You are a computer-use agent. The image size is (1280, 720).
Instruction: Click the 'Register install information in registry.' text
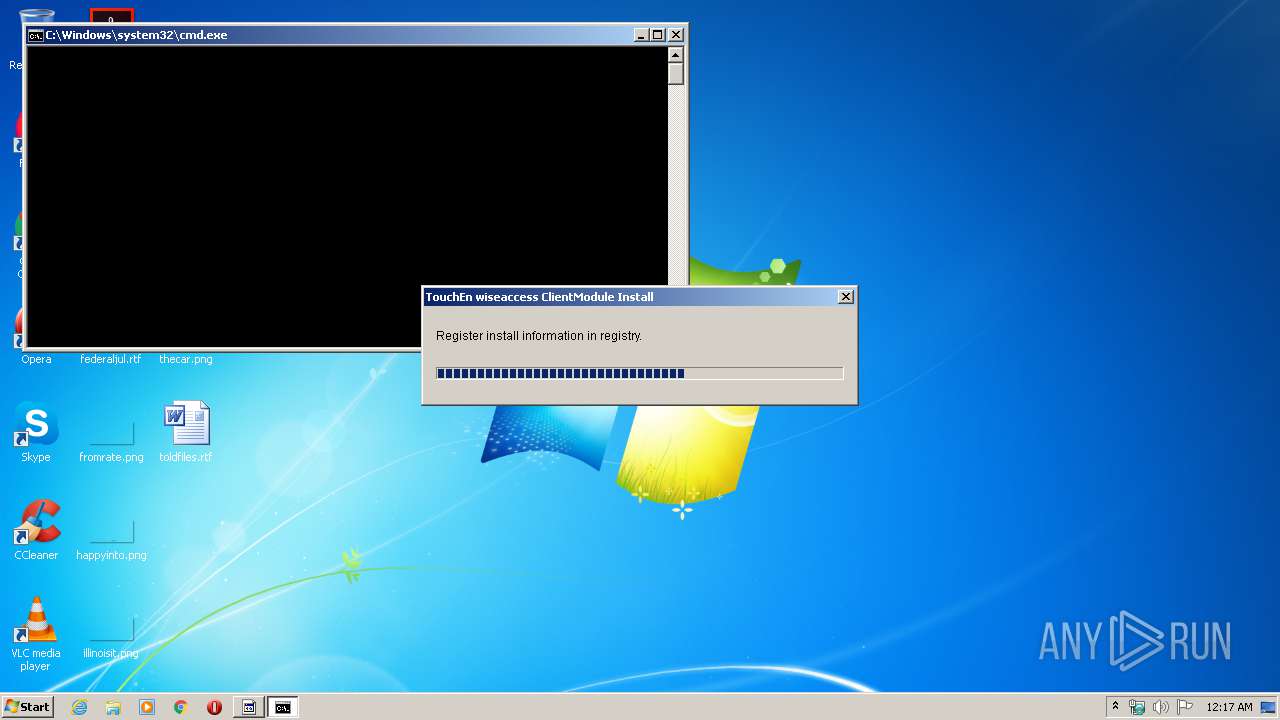coord(539,336)
